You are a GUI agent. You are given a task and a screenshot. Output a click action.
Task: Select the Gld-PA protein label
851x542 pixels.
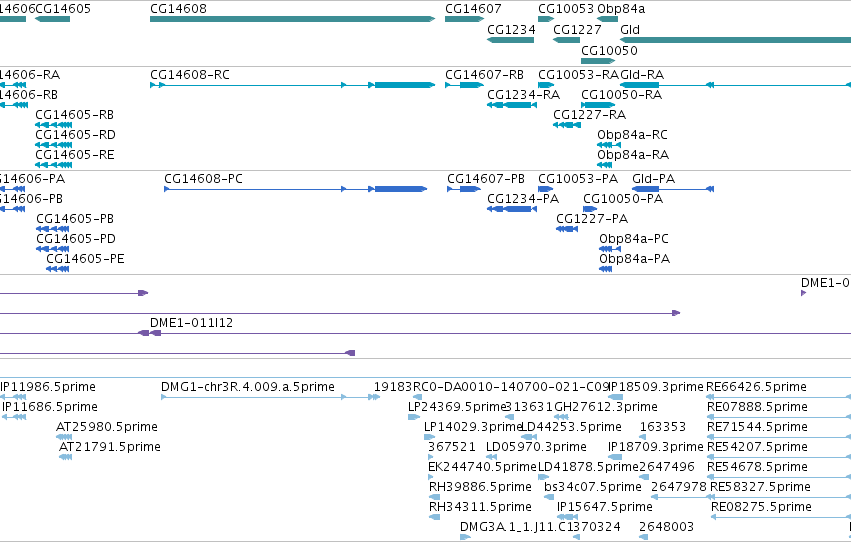[653, 178]
